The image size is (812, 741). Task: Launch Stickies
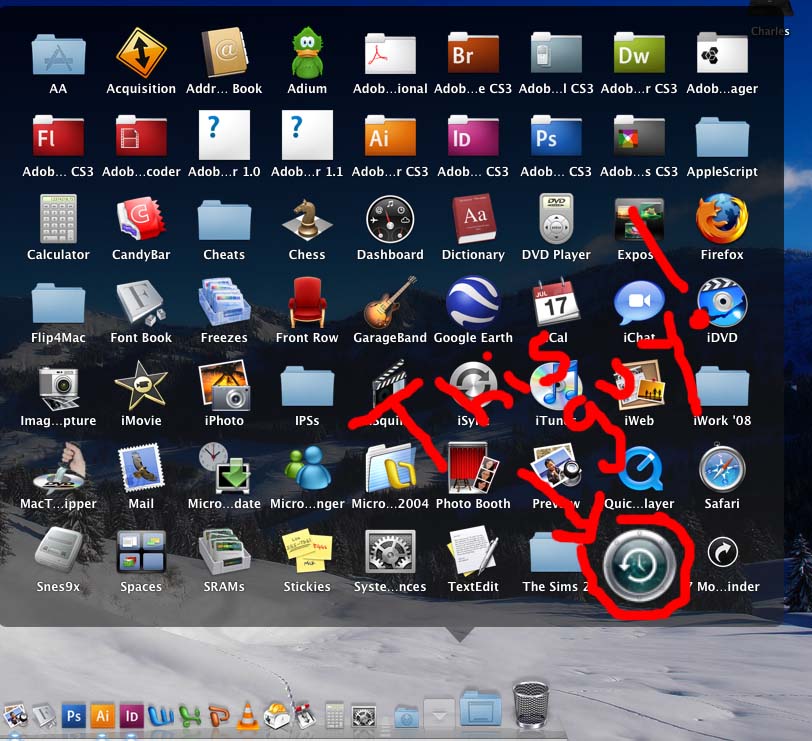pyautogui.click(x=307, y=550)
